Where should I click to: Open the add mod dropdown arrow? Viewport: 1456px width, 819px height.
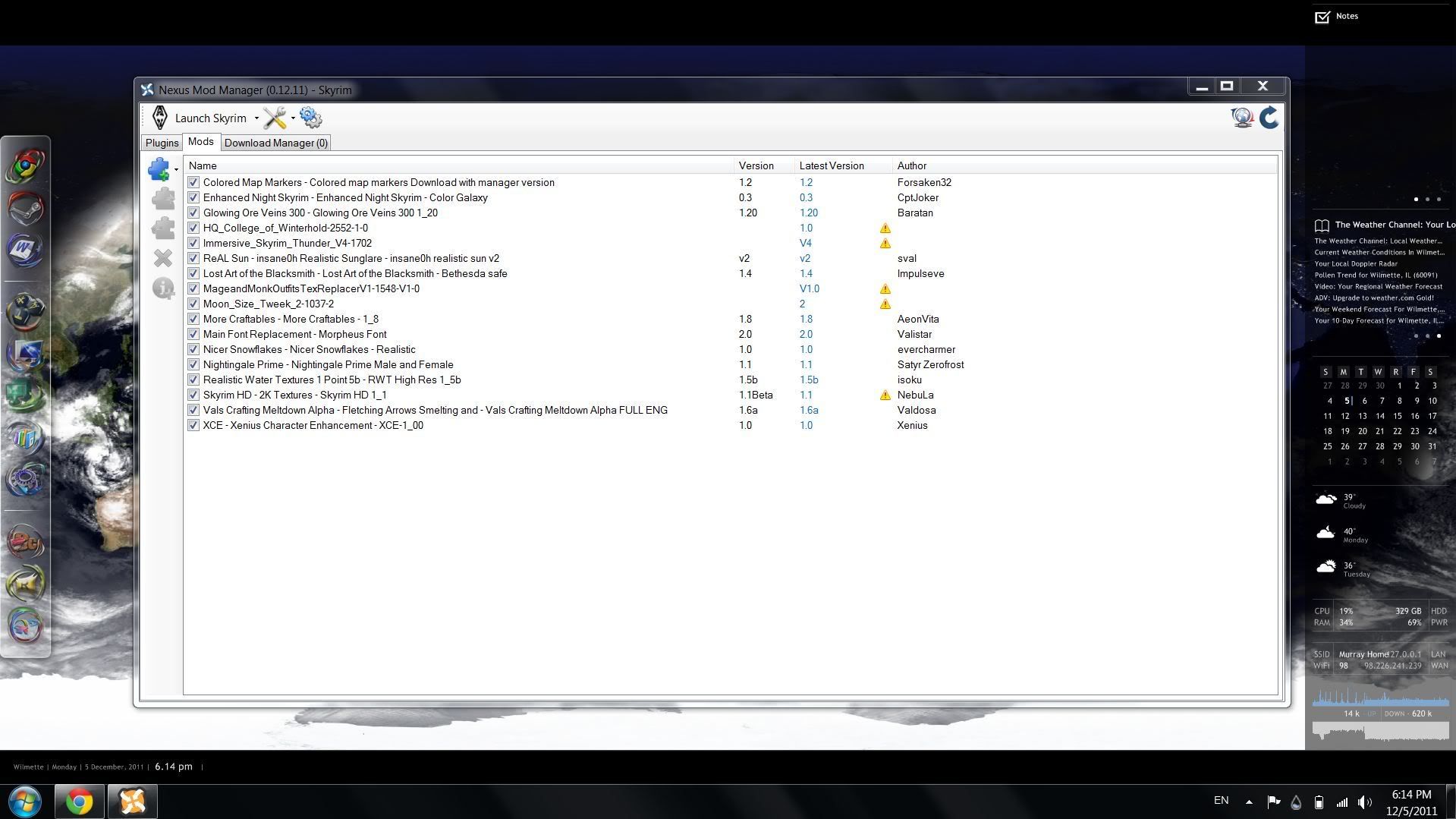[176, 170]
